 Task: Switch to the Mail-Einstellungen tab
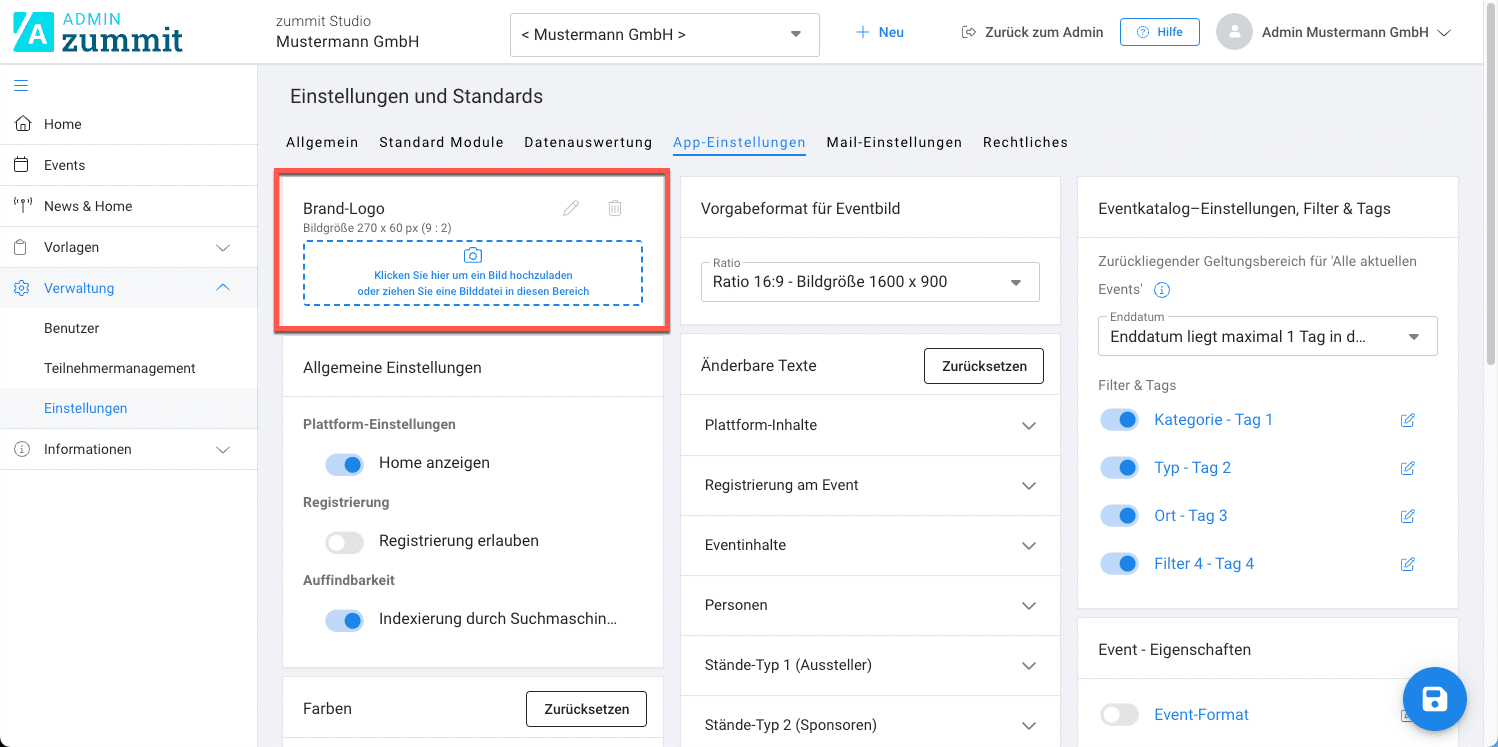tap(894, 142)
